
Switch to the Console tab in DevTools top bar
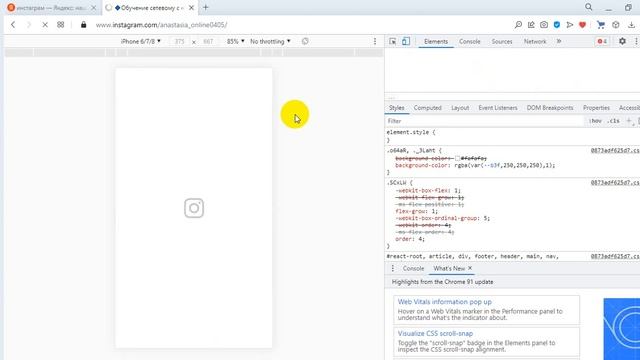(x=469, y=42)
